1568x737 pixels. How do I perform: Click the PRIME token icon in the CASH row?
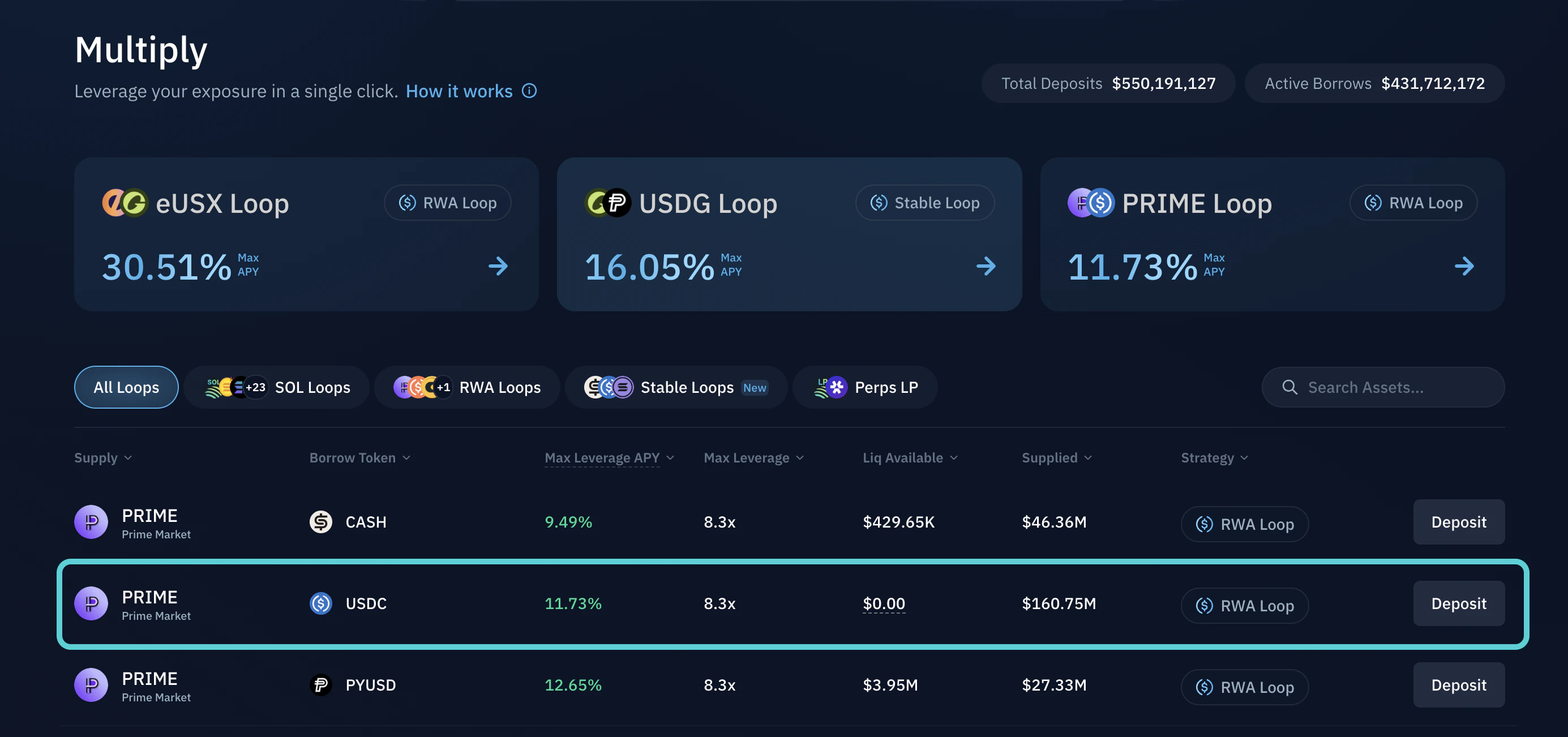pos(91,522)
